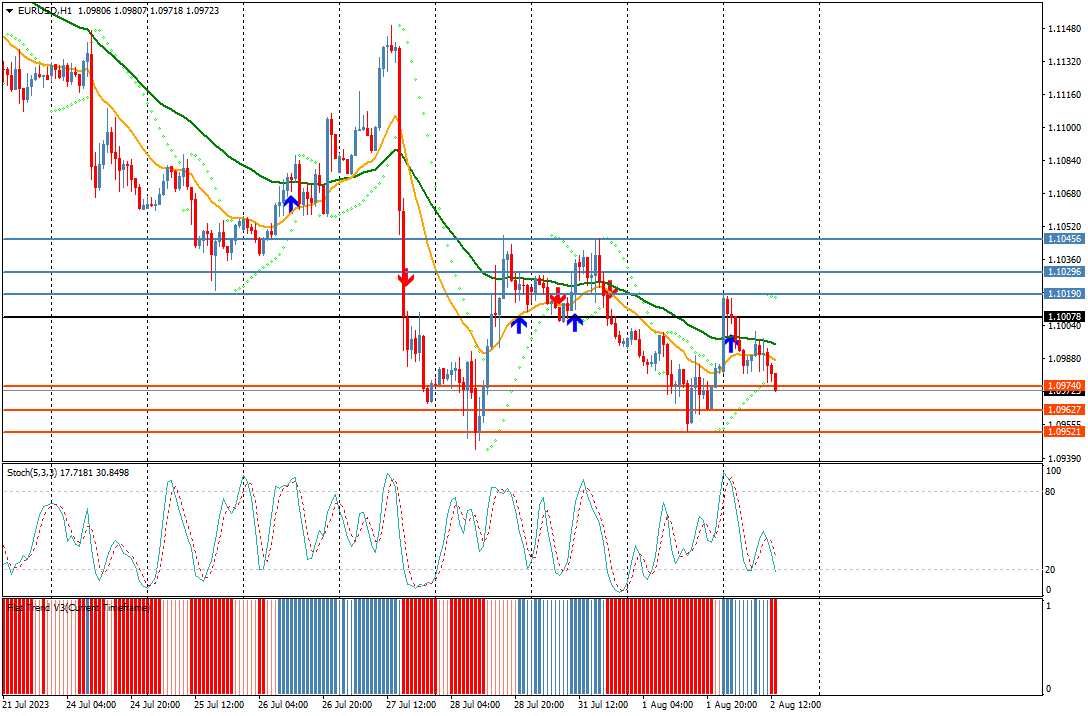Click the 1.11480 price axis value
The image size is (1088, 716).
1064,28
